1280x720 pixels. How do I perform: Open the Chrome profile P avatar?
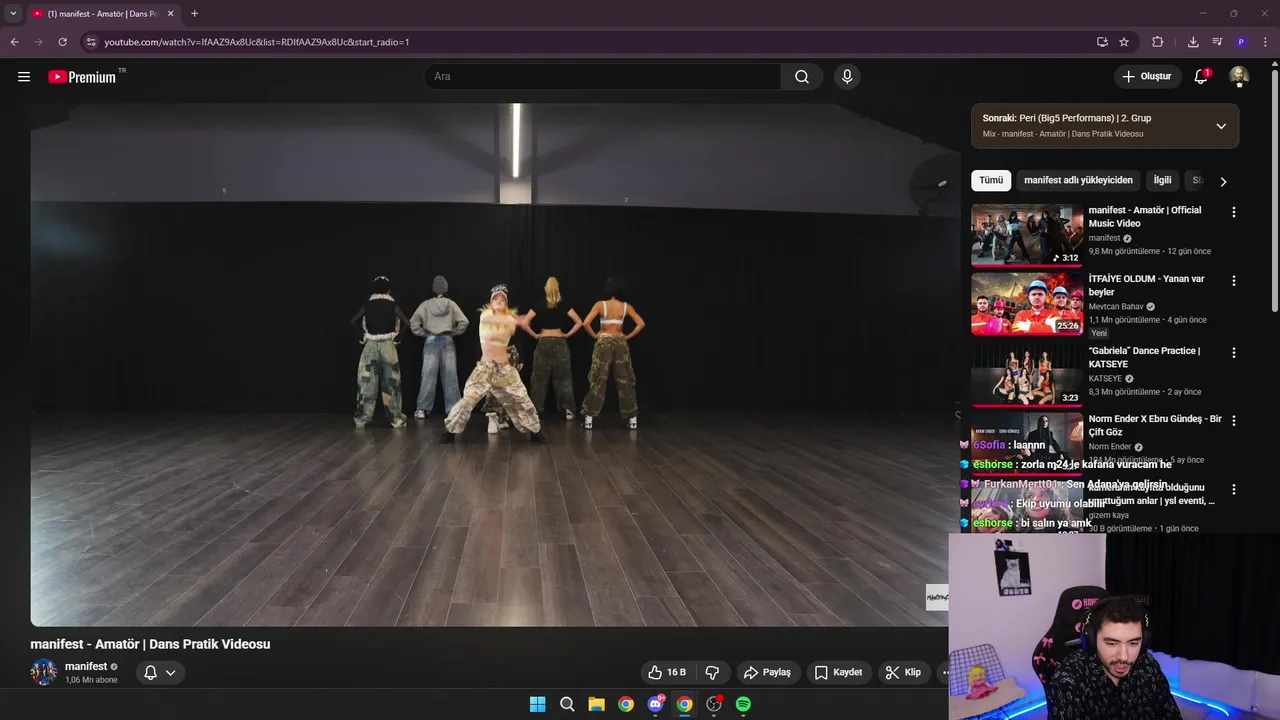[1241, 42]
